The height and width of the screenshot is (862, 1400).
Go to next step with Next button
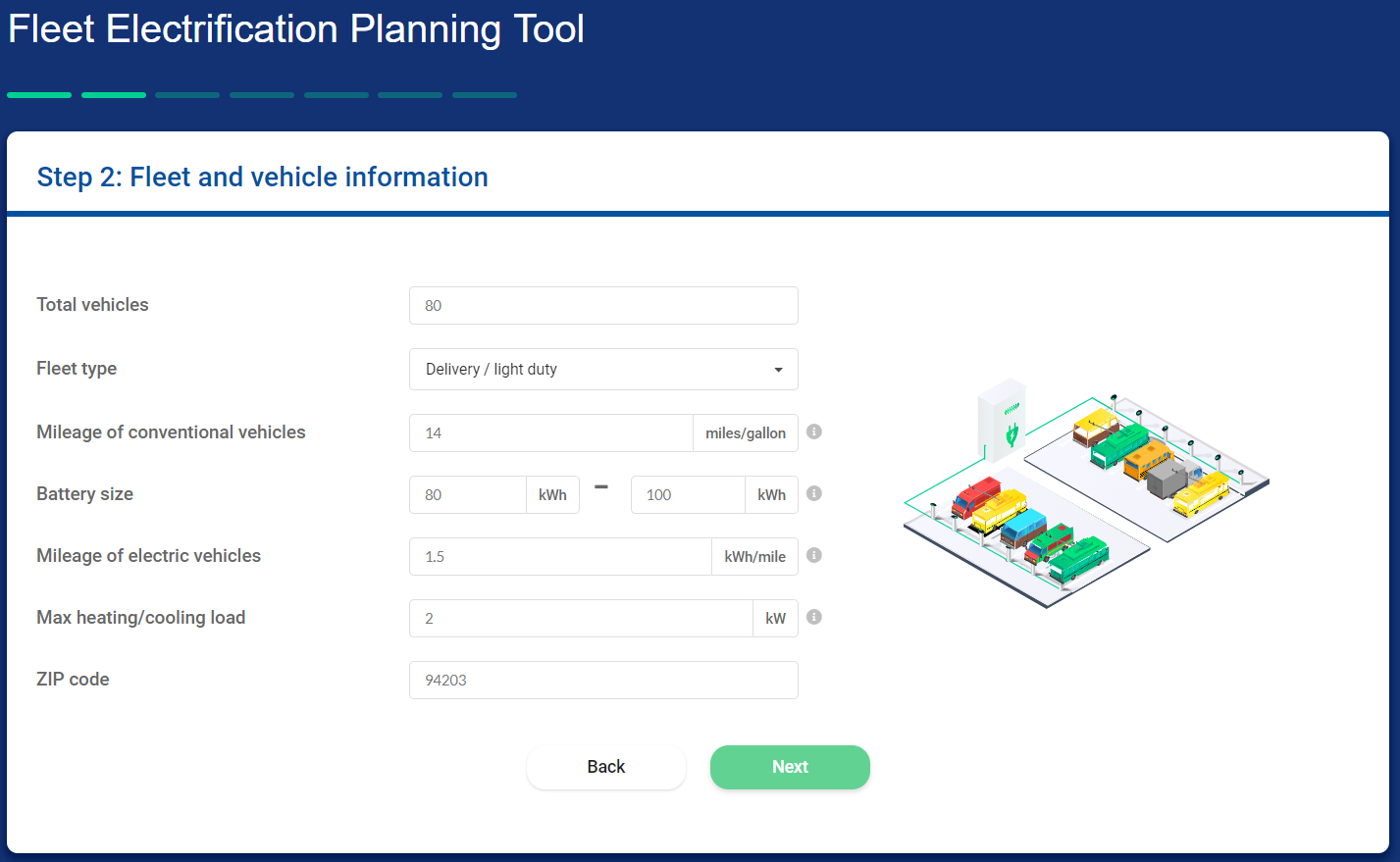[790, 767]
